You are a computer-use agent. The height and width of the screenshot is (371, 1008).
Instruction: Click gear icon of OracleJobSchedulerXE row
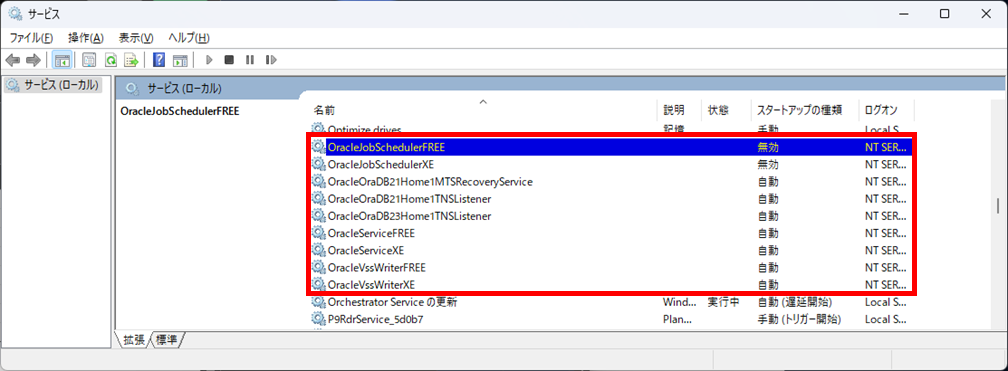click(x=318, y=165)
